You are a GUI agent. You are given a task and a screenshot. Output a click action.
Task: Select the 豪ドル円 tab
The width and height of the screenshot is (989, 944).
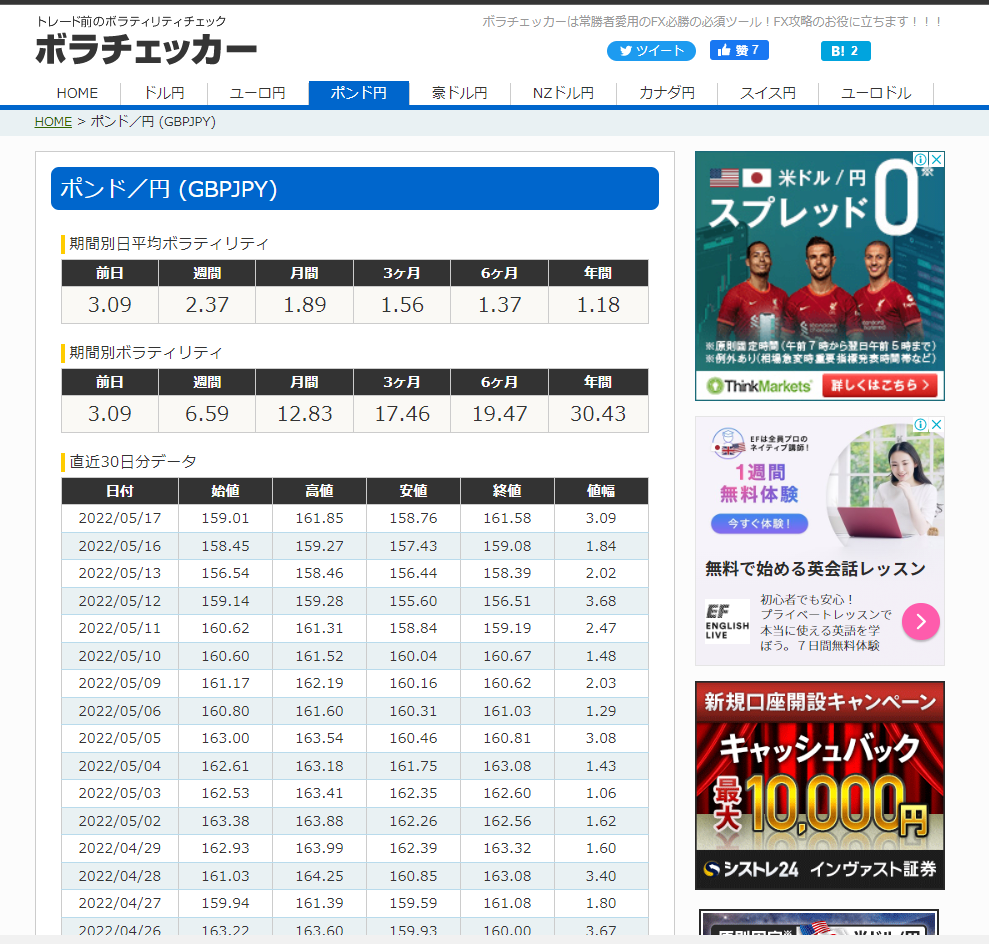coord(460,93)
